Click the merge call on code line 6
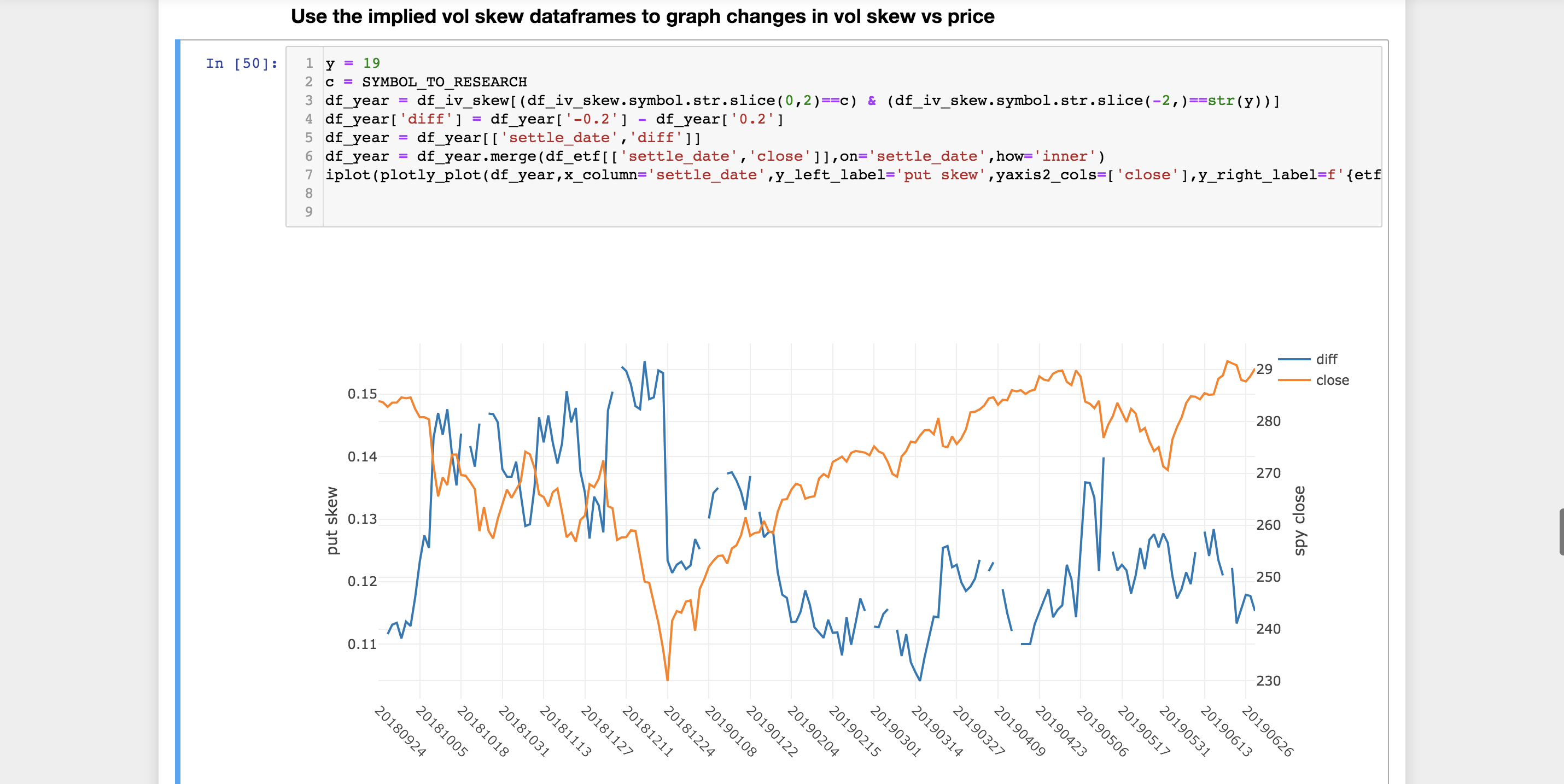The image size is (1564, 784). pos(513,156)
